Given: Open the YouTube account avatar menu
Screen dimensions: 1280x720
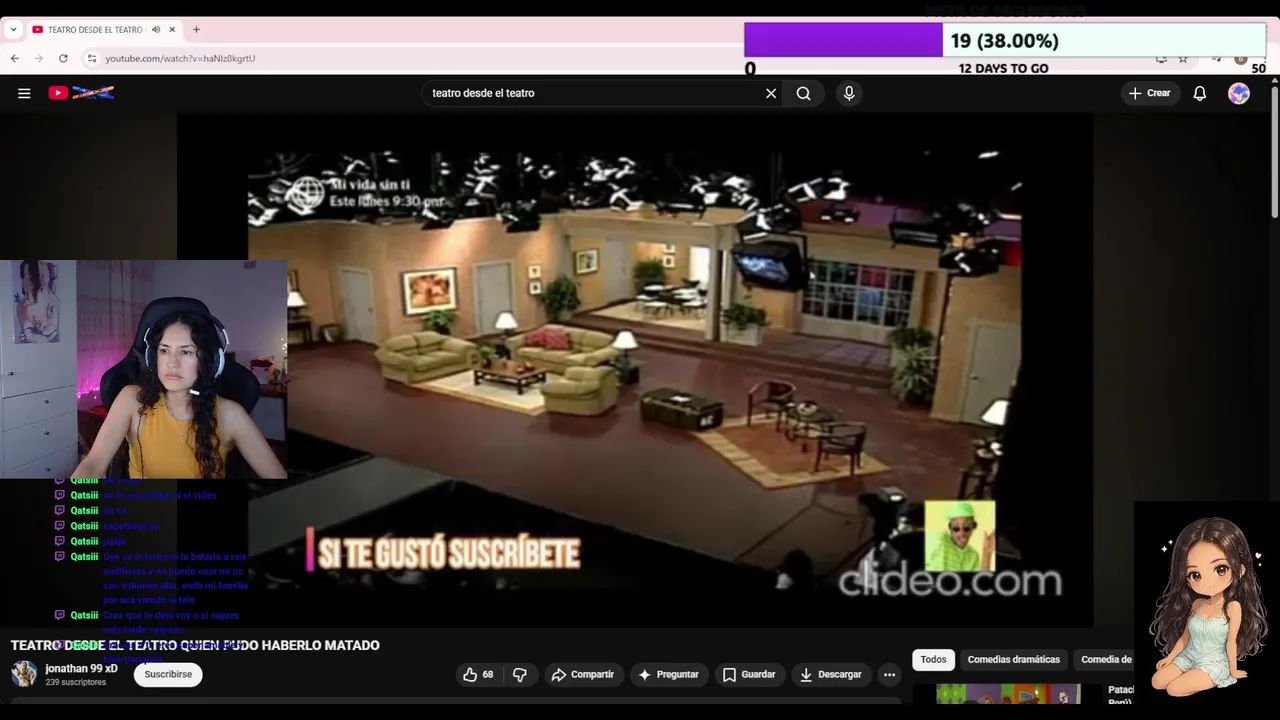Looking at the screenshot, I should point(1239,93).
